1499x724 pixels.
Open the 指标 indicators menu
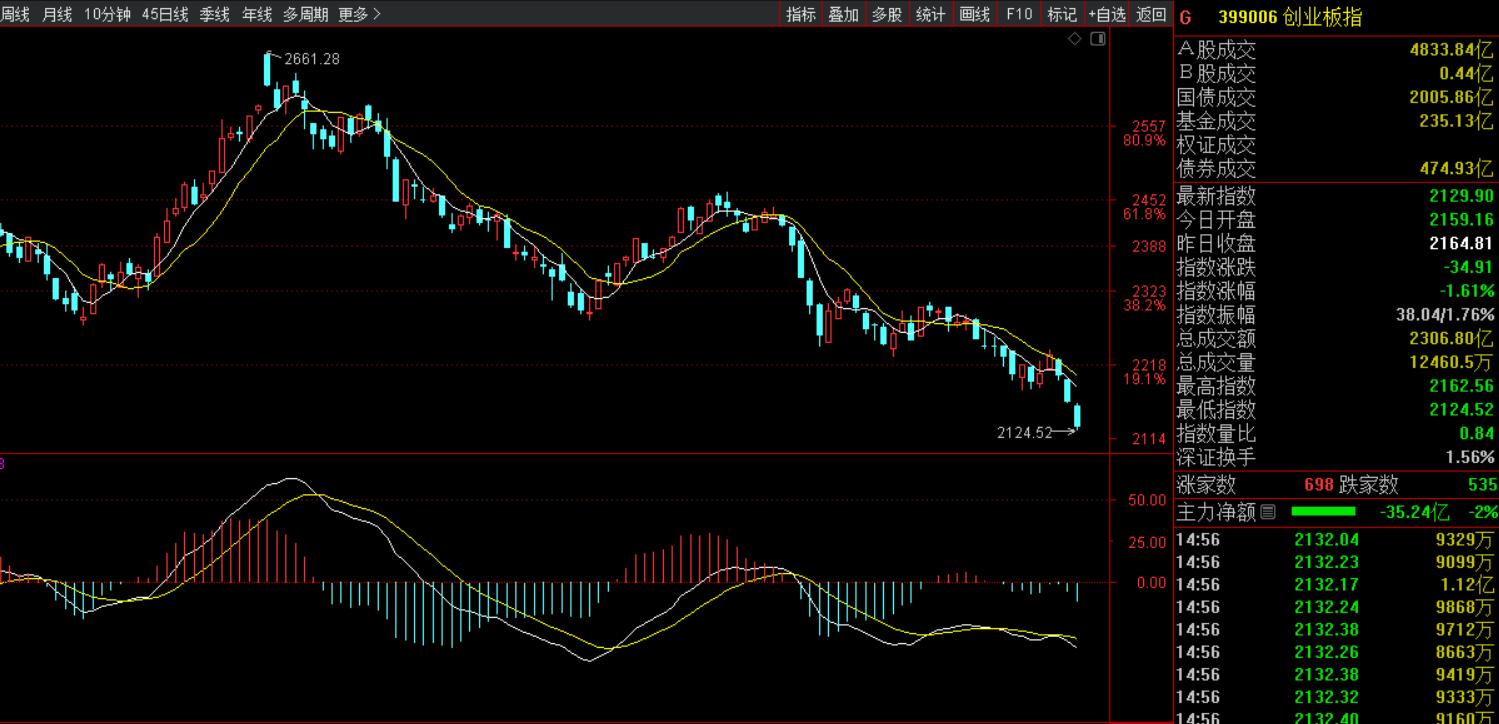[x=800, y=14]
